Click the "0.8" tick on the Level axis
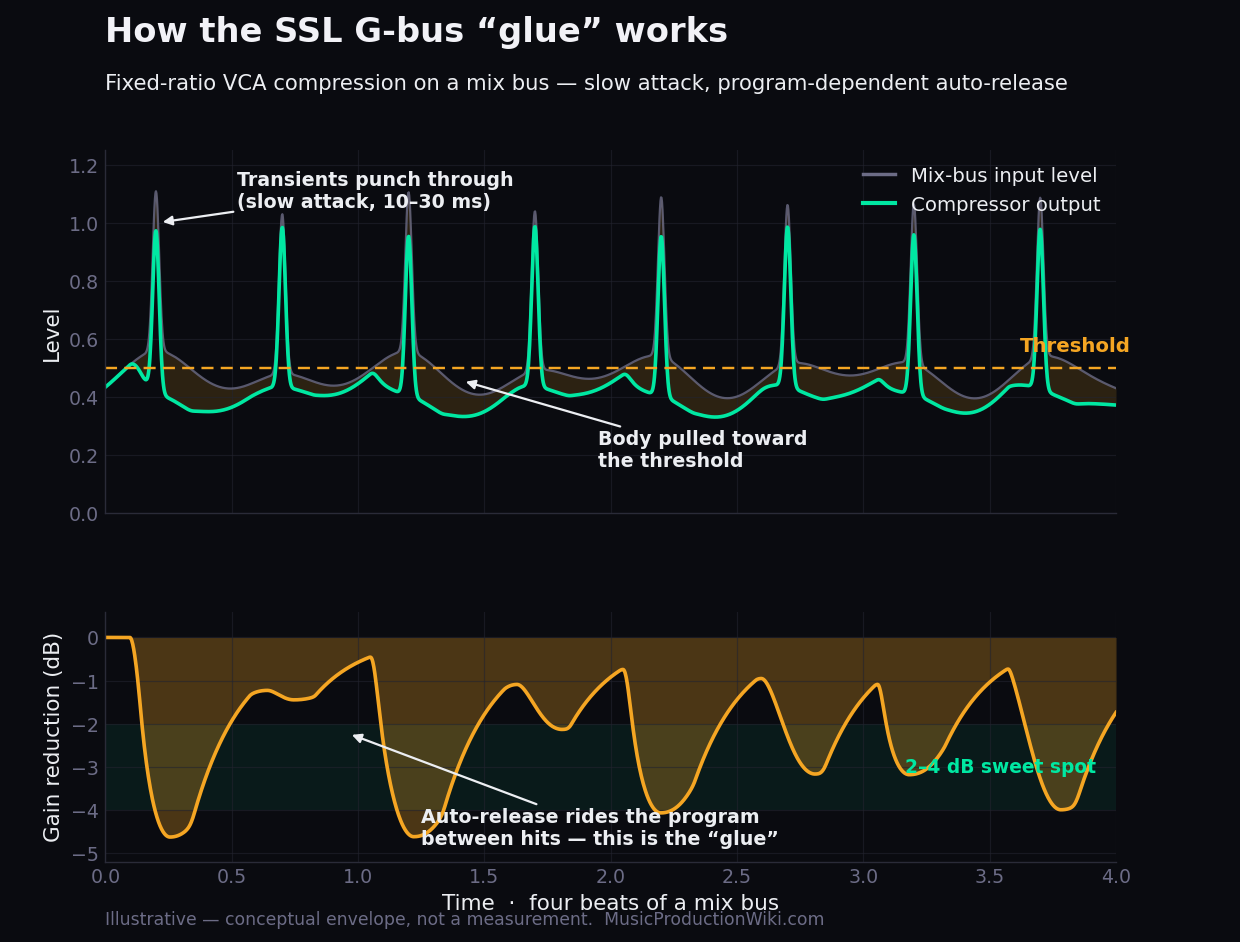The image size is (1240, 942). pos(83,282)
